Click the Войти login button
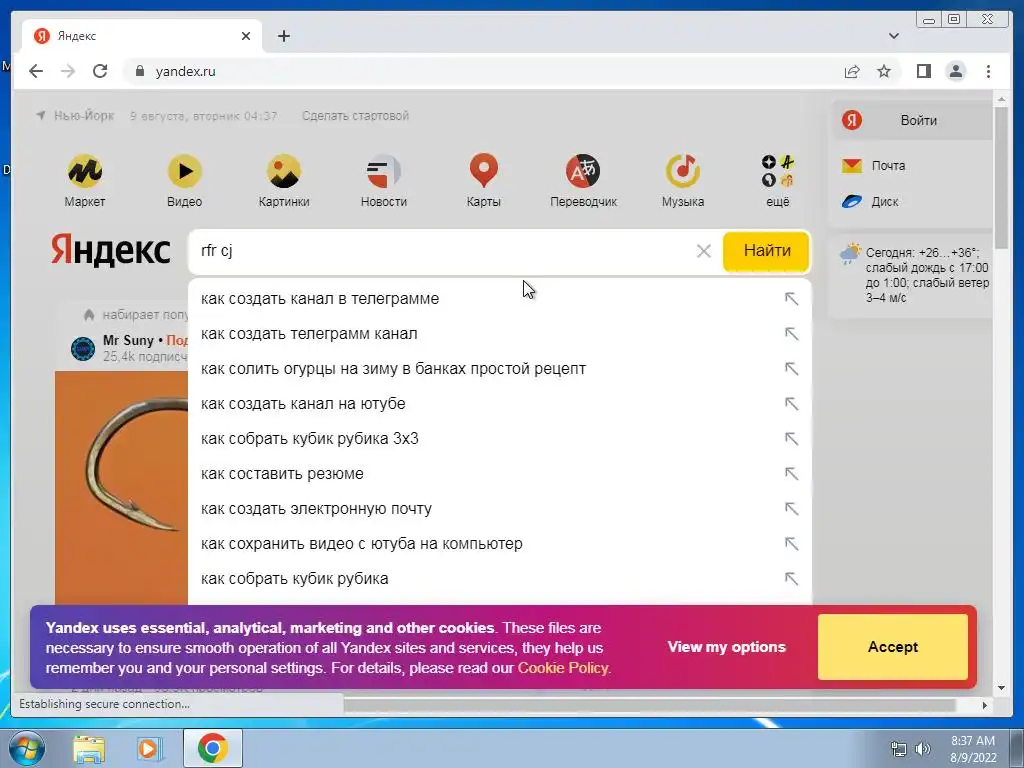This screenshot has height=768, width=1024. (913, 120)
